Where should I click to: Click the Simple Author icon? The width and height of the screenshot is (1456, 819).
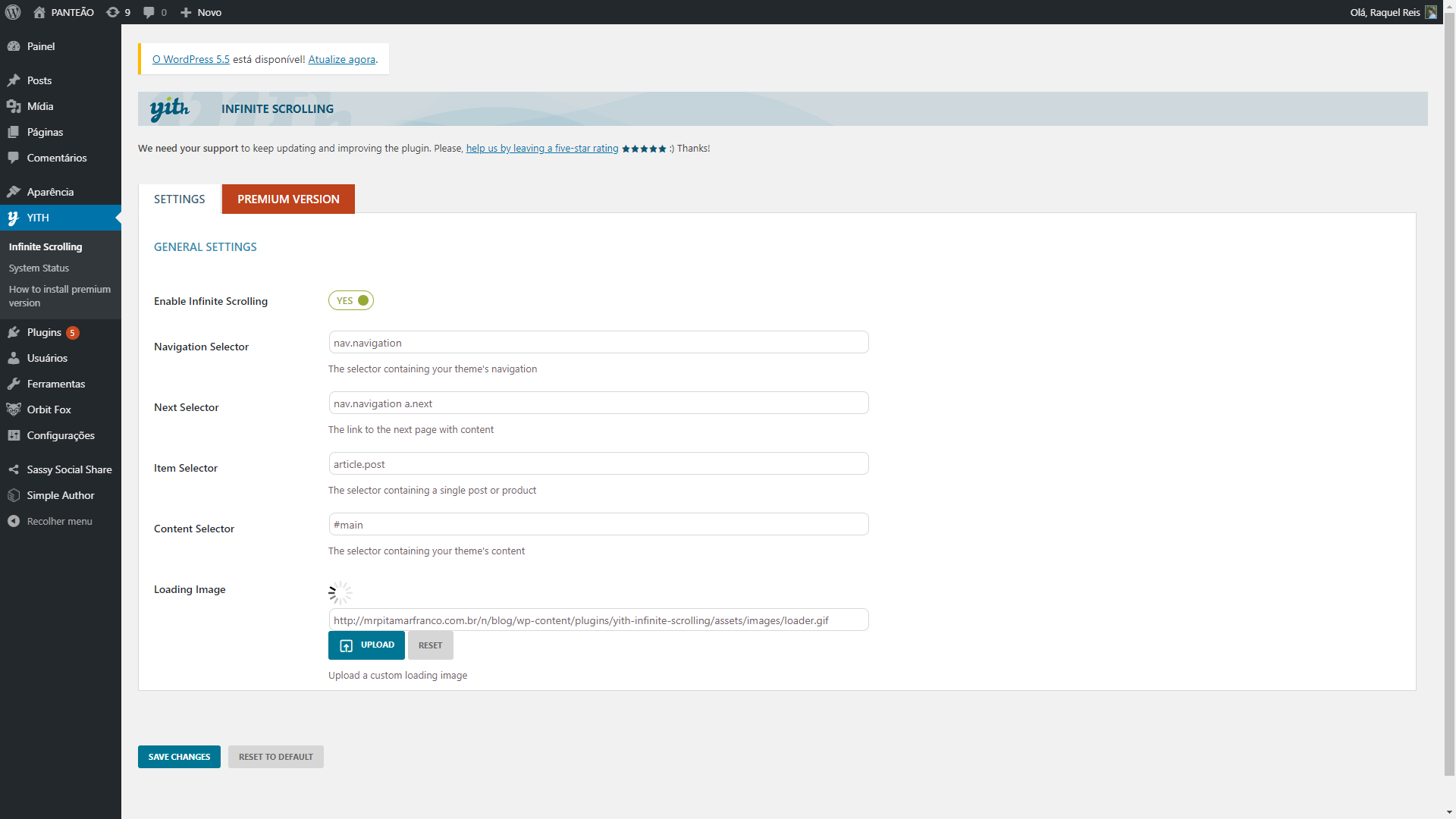click(x=14, y=495)
